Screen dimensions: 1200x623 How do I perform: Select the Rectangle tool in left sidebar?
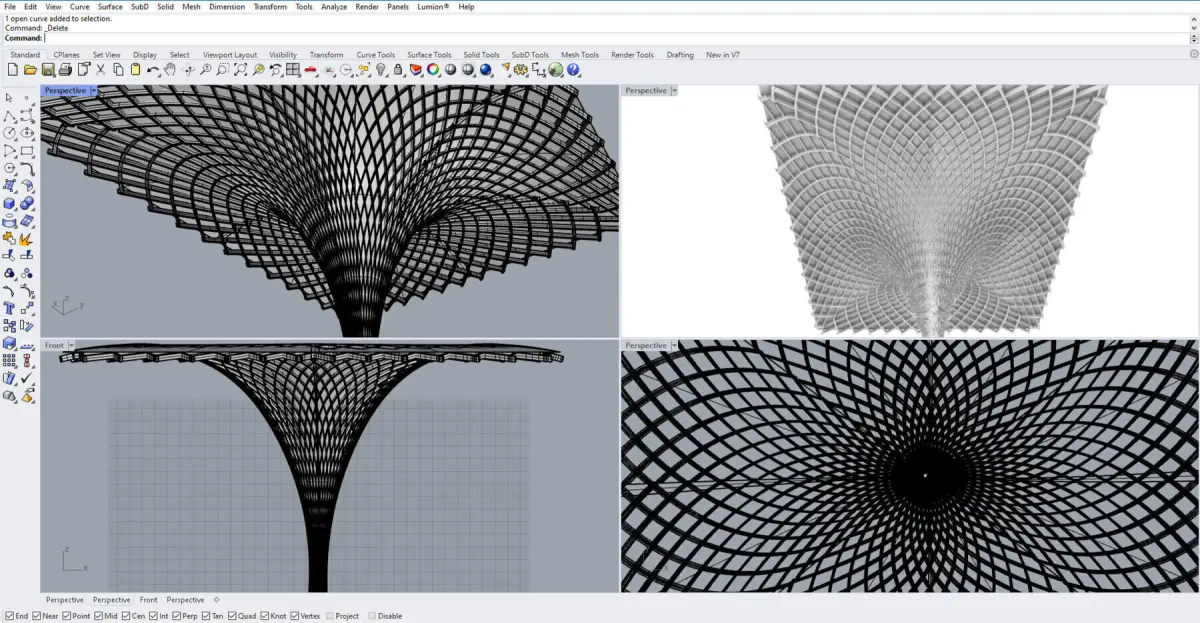tap(27, 150)
